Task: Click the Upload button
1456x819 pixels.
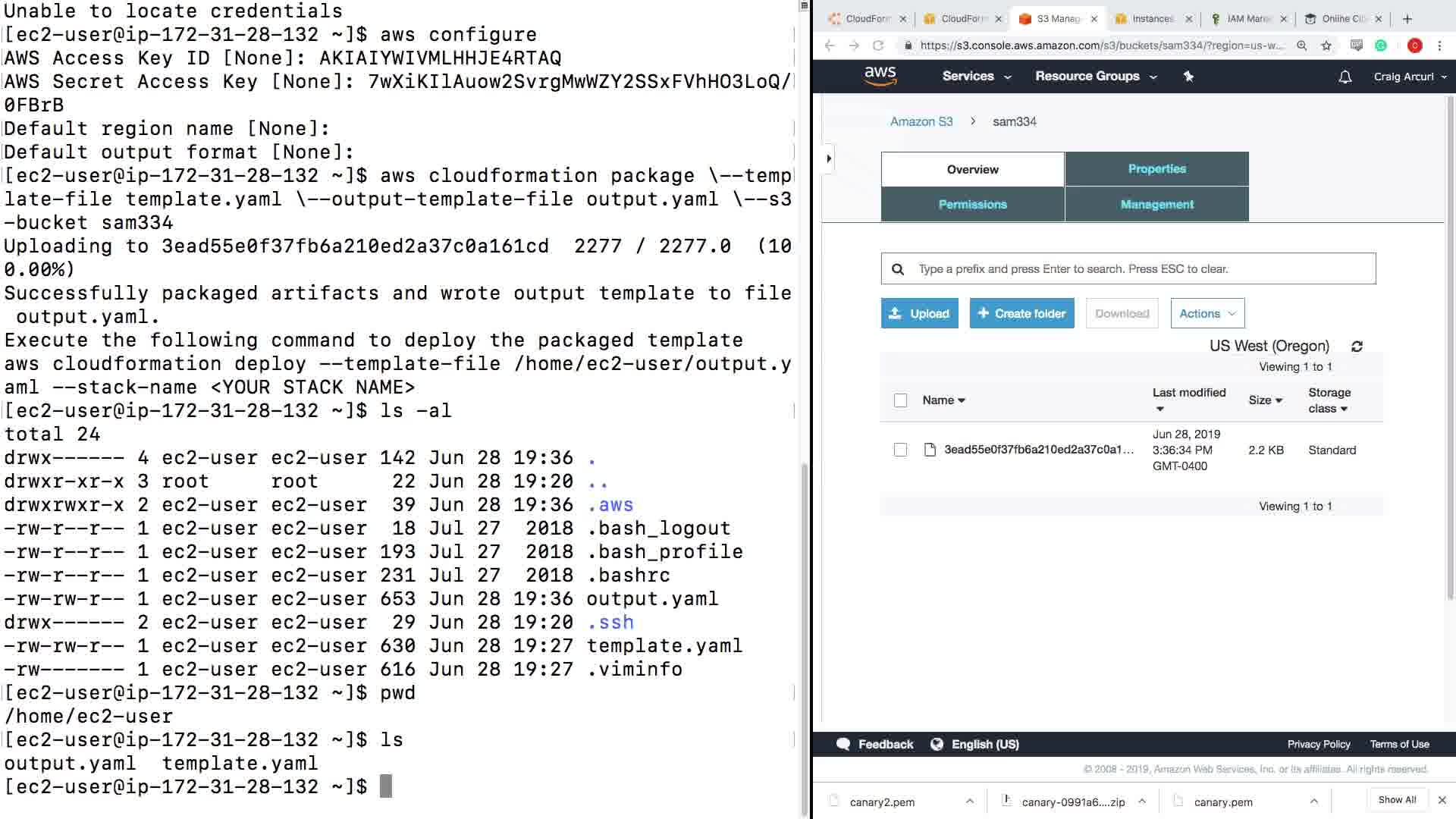Action: (x=919, y=313)
